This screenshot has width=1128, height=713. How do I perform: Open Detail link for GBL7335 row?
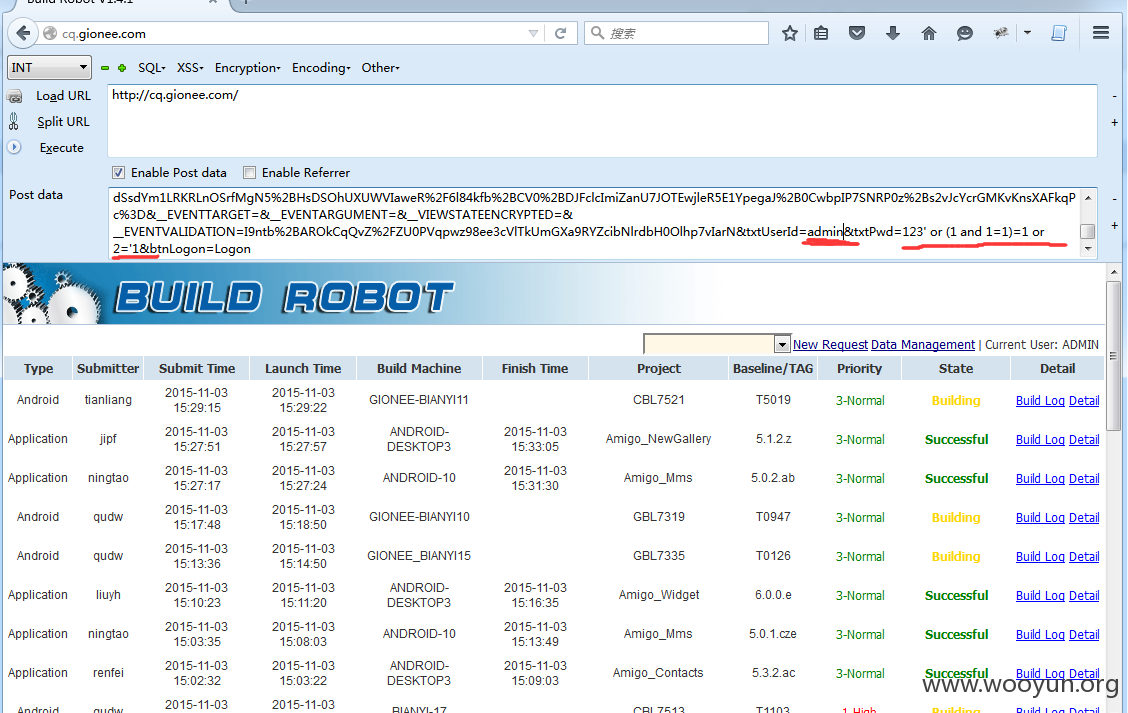pyautogui.click(x=1083, y=556)
